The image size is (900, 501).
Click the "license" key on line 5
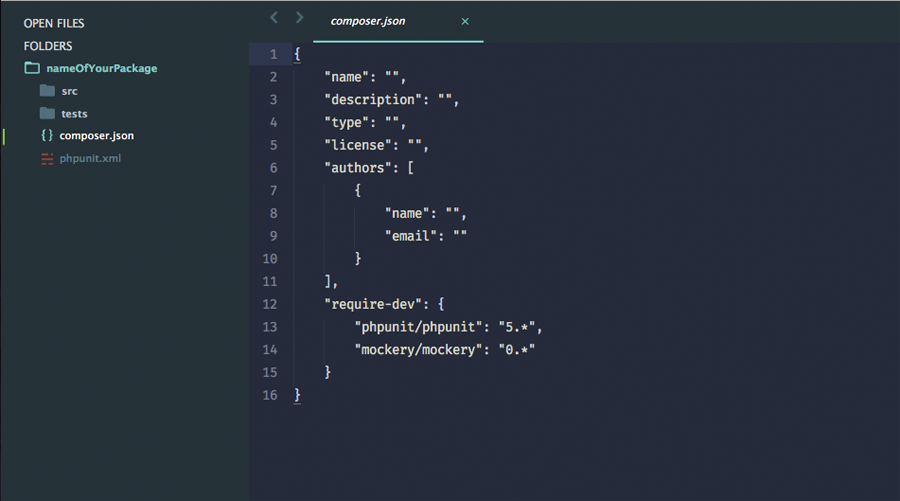click(358, 145)
